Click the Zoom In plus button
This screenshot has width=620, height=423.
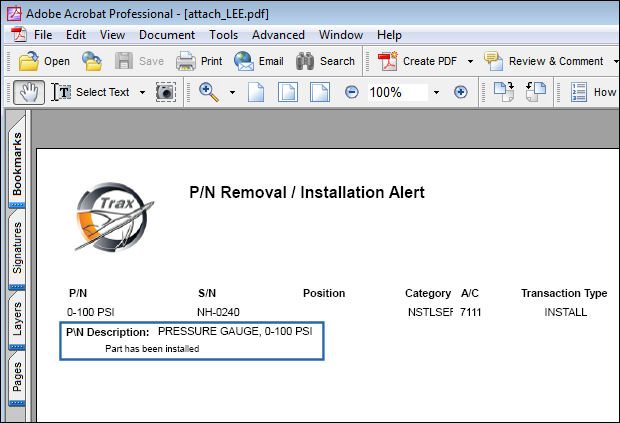[460, 93]
